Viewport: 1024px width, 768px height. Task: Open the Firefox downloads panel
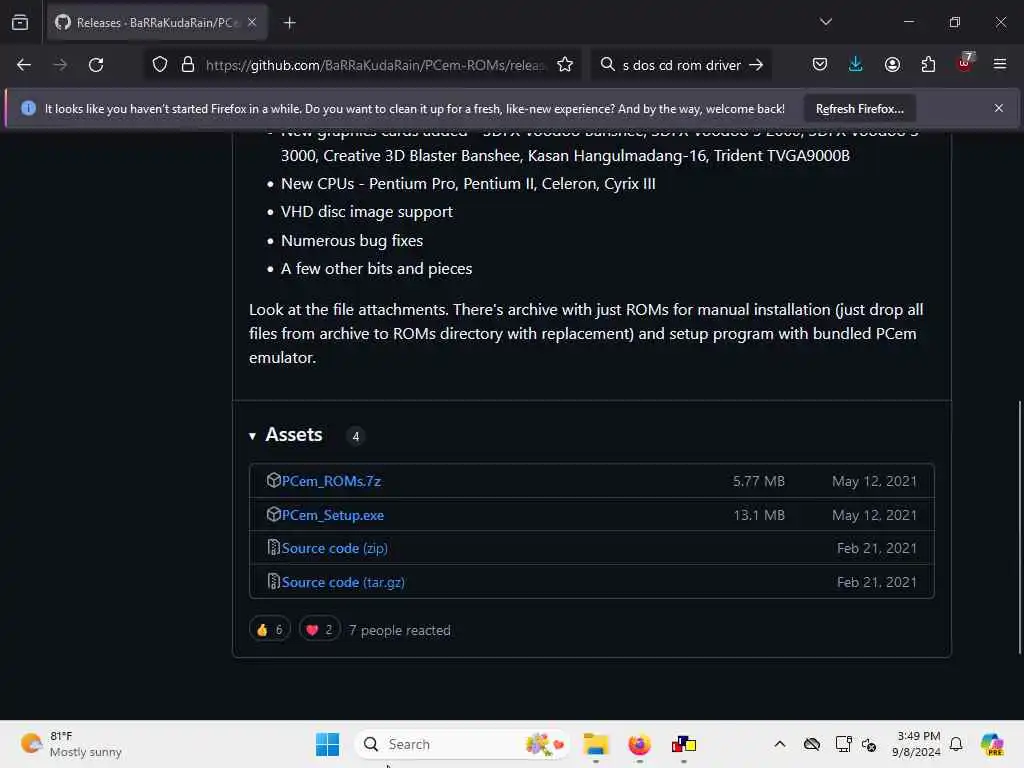tap(856, 65)
